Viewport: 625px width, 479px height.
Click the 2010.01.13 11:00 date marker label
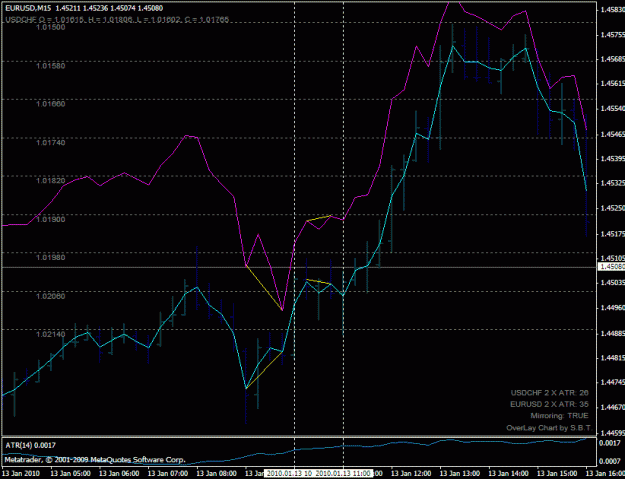tap(344, 473)
